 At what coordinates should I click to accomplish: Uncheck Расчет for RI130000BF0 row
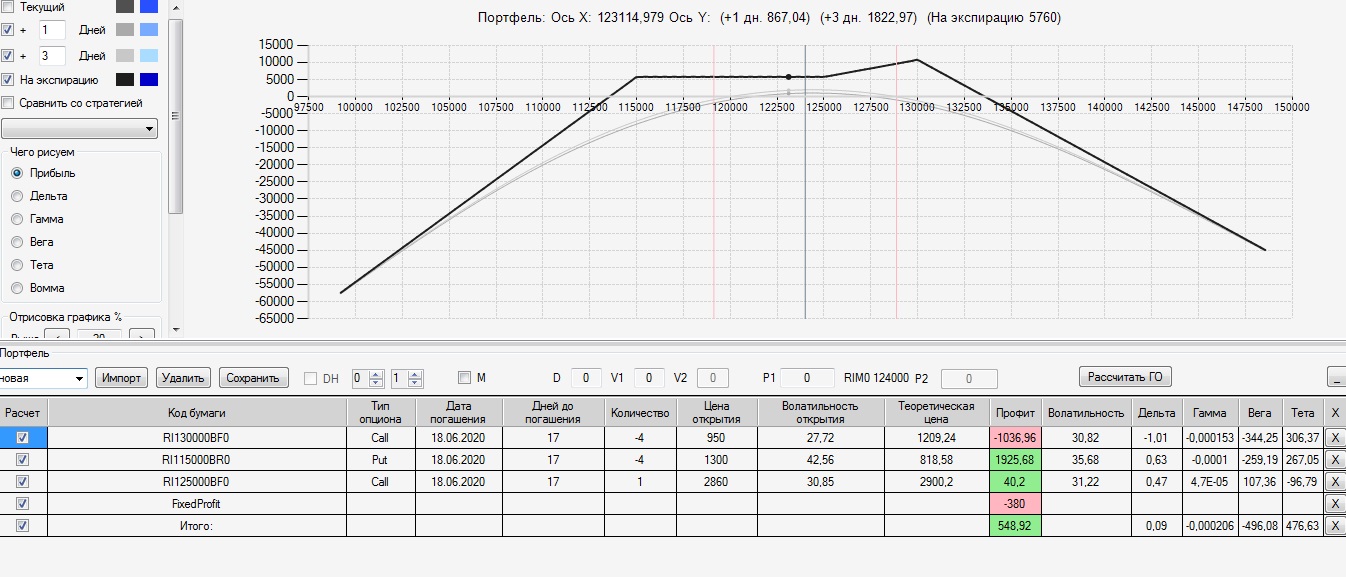click(x=23, y=437)
